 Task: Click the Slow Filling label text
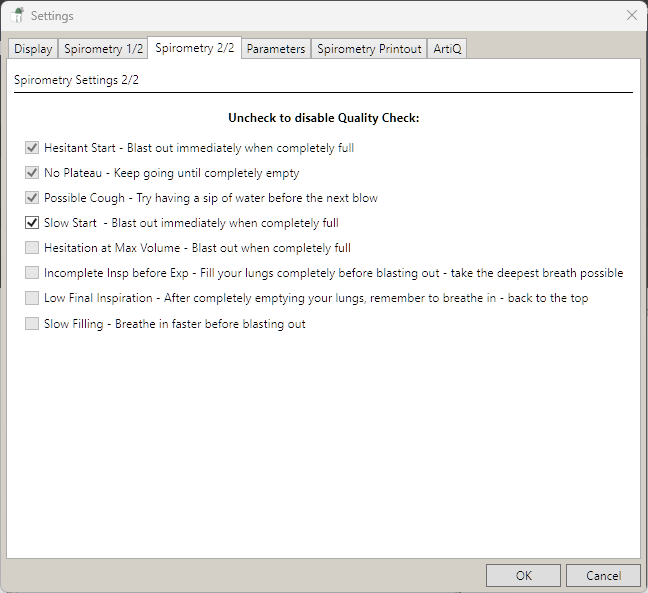174,324
